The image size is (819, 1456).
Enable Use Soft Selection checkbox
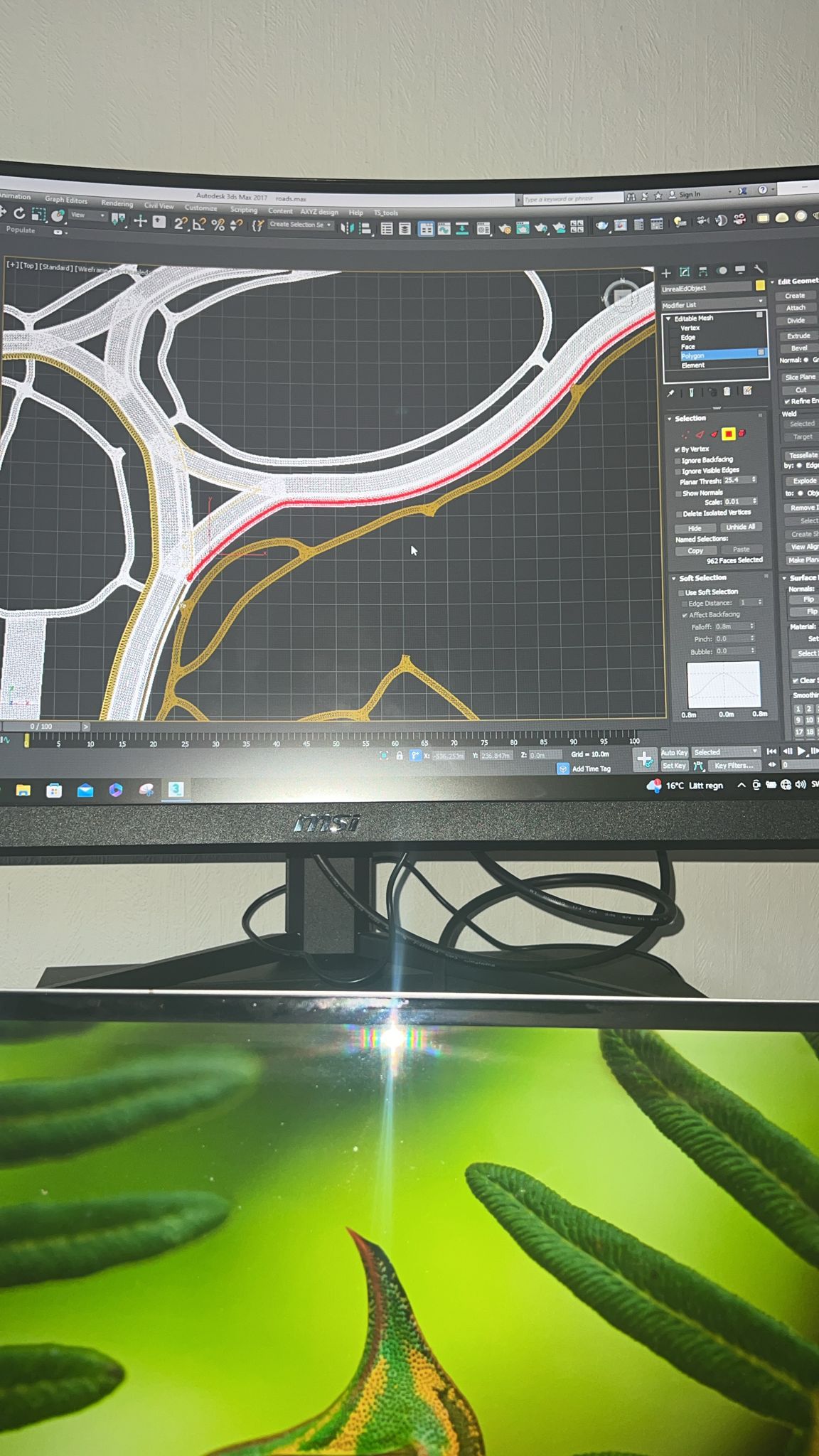(x=681, y=592)
